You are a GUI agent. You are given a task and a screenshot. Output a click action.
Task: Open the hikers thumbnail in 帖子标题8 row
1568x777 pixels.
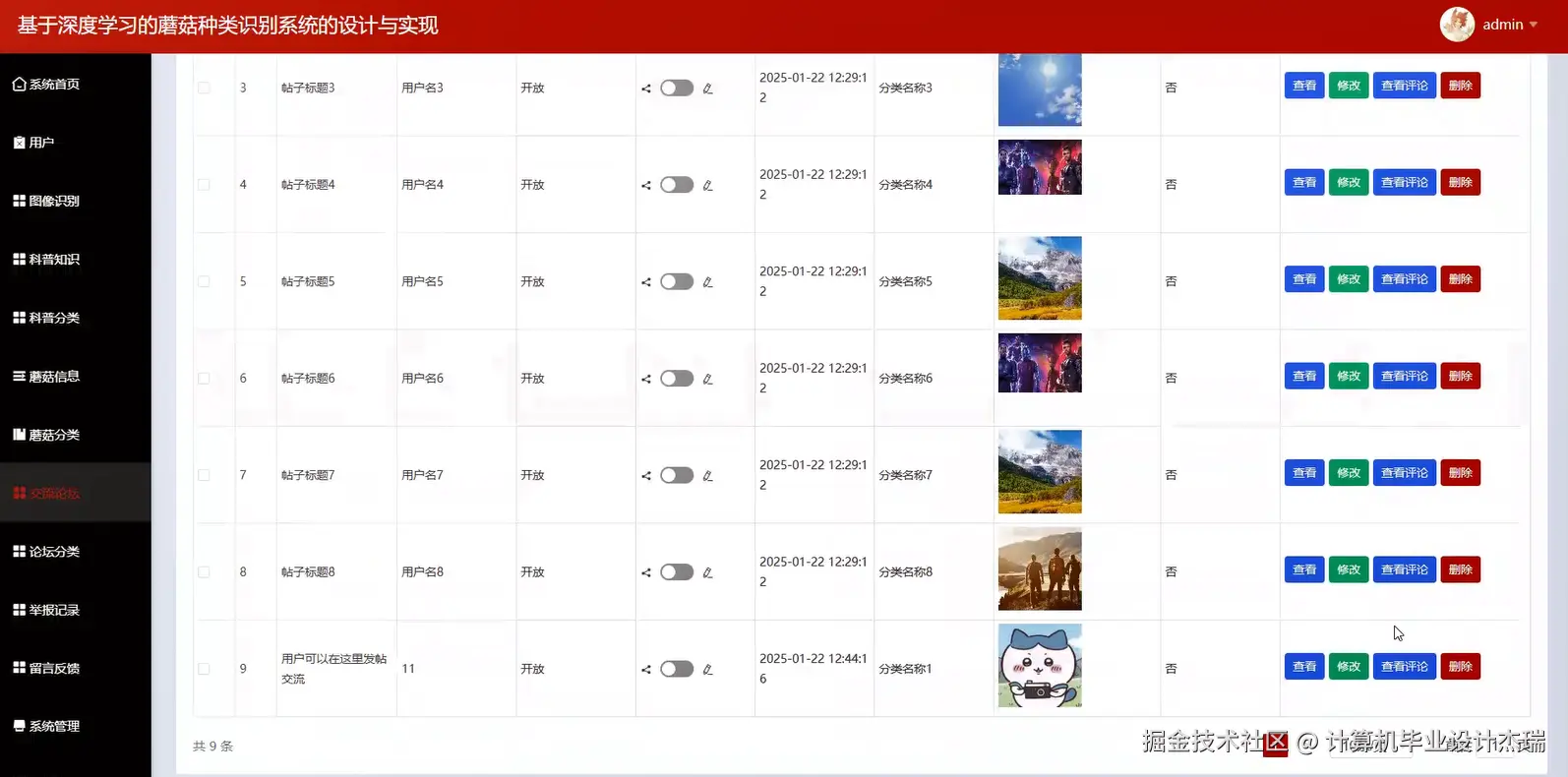(x=1040, y=569)
